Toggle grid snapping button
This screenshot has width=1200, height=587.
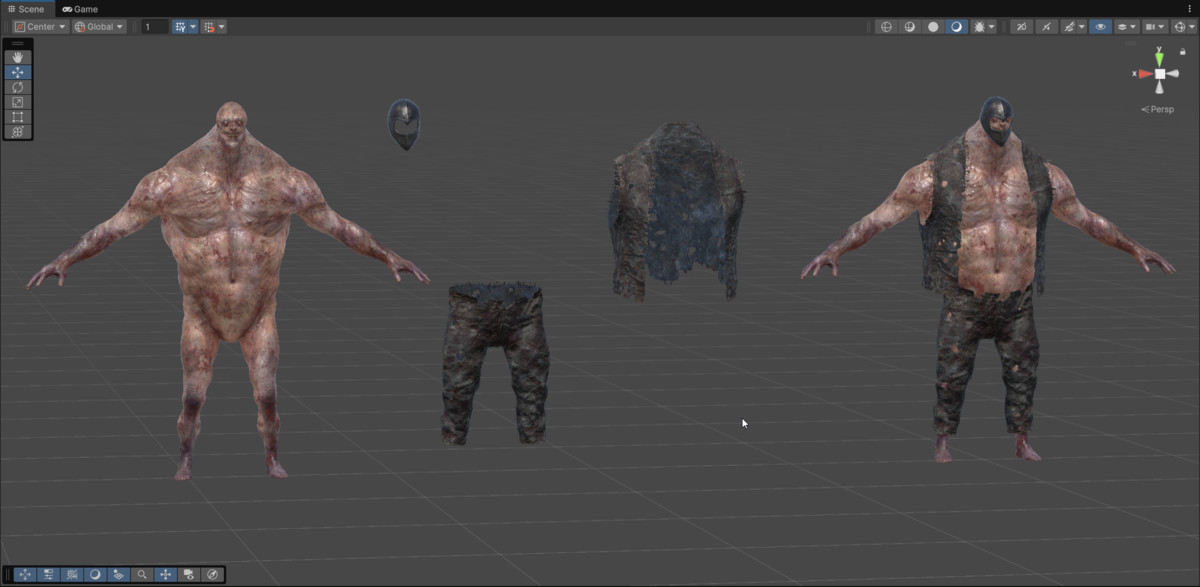tap(180, 27)
